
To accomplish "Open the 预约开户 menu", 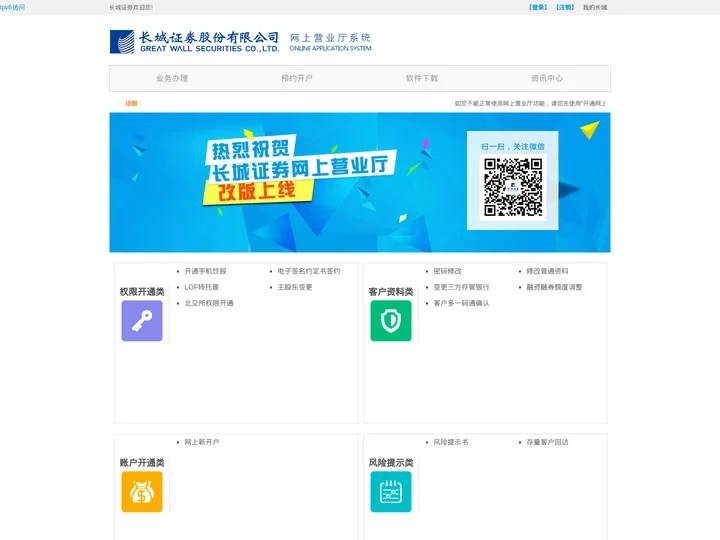I will (x=297, y=79).
